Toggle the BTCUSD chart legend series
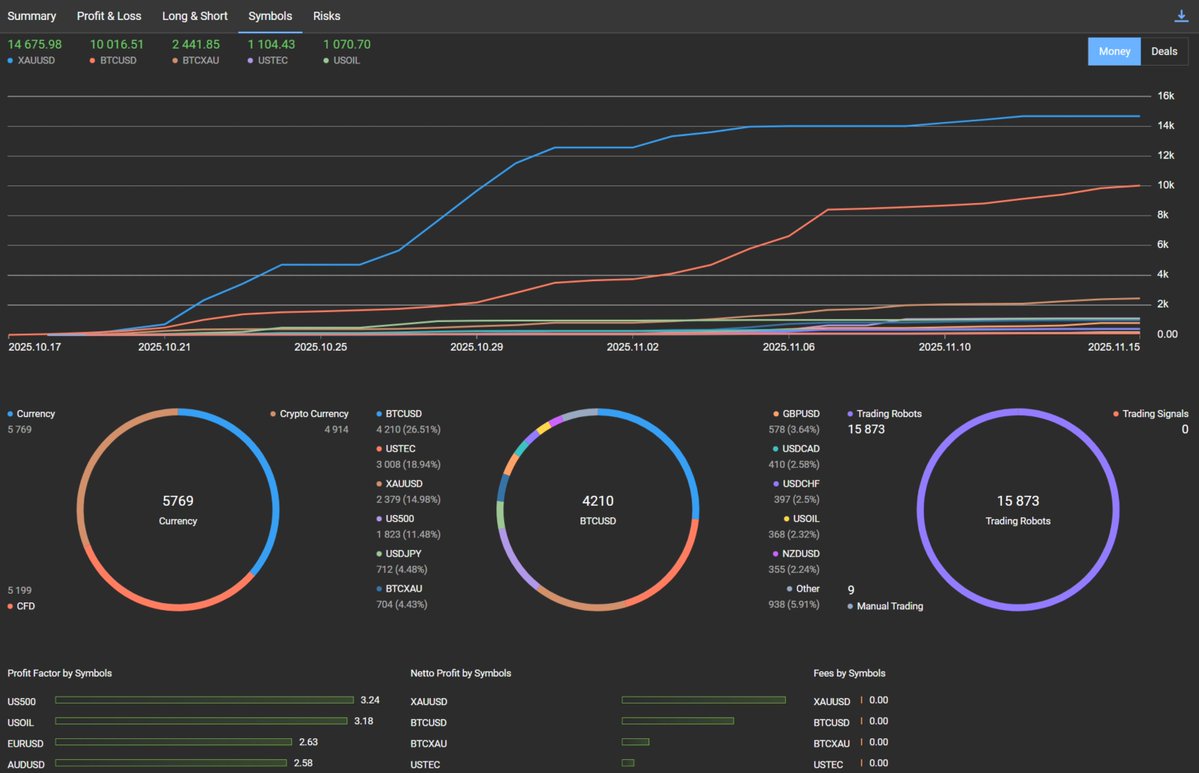The width and height of the screenshot is (1199, 773). [x=113, y=60]
